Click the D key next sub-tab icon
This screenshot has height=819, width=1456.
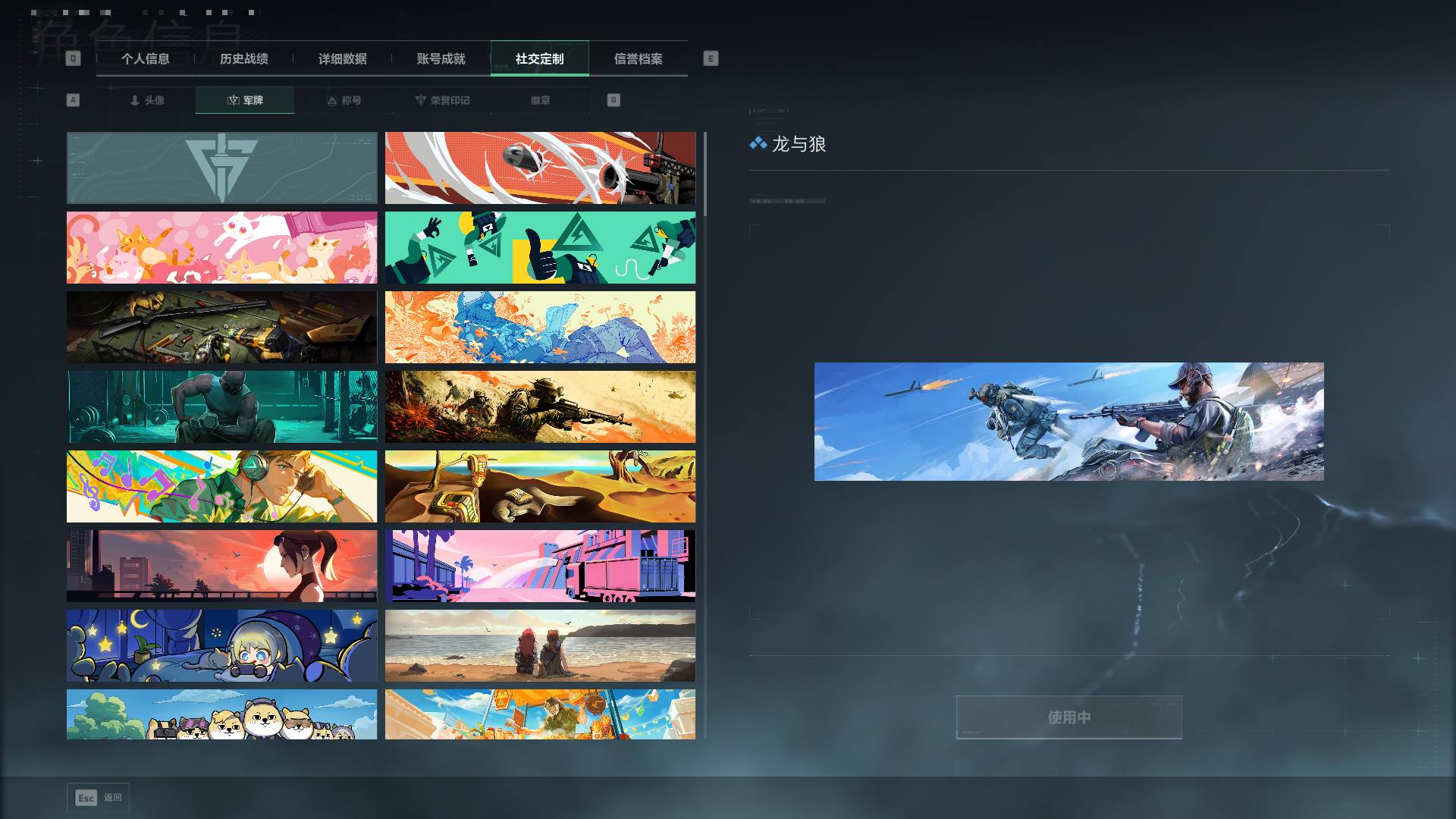pos(613,100)
